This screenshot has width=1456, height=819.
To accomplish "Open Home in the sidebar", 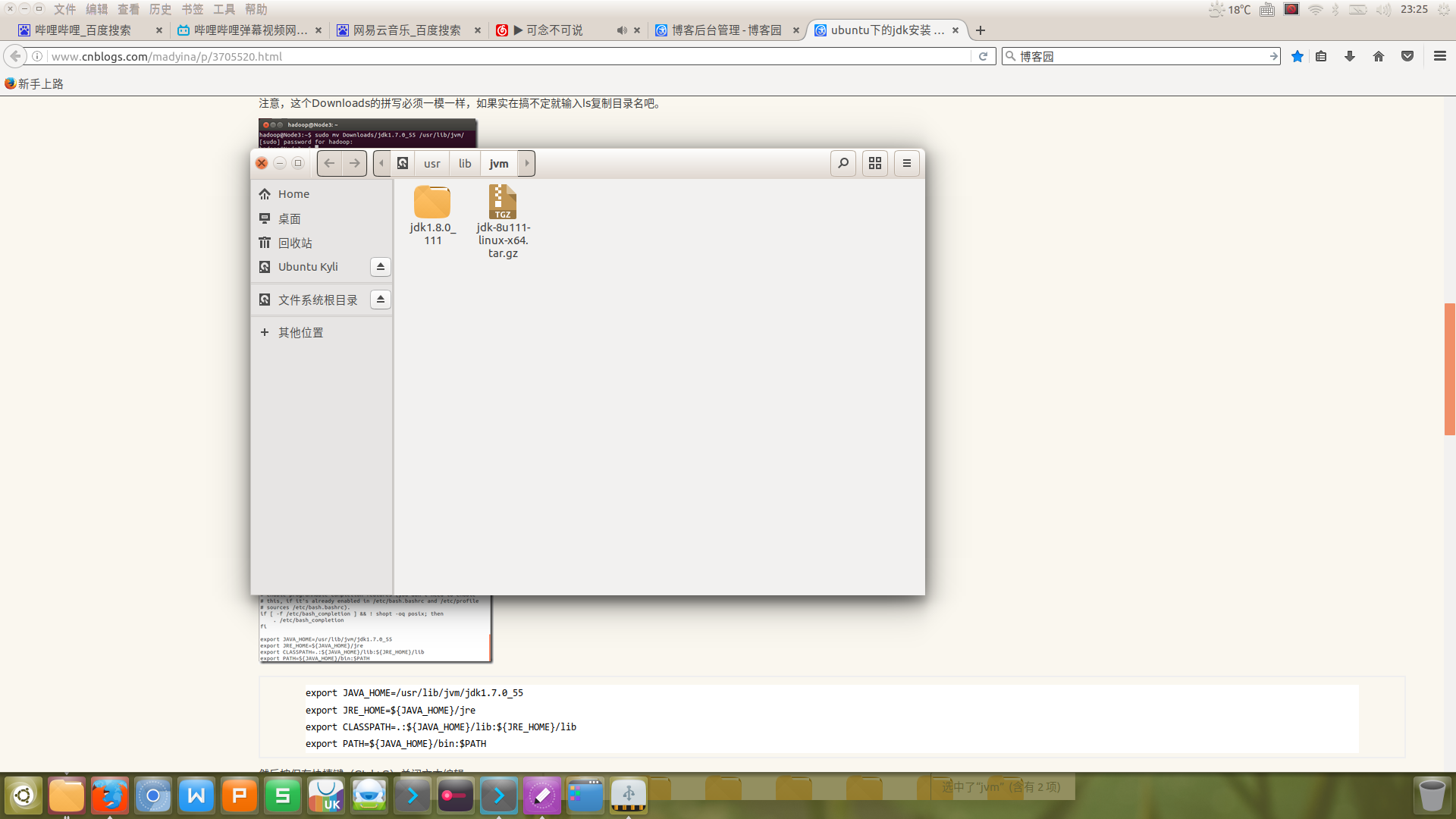I will [322, 194].
